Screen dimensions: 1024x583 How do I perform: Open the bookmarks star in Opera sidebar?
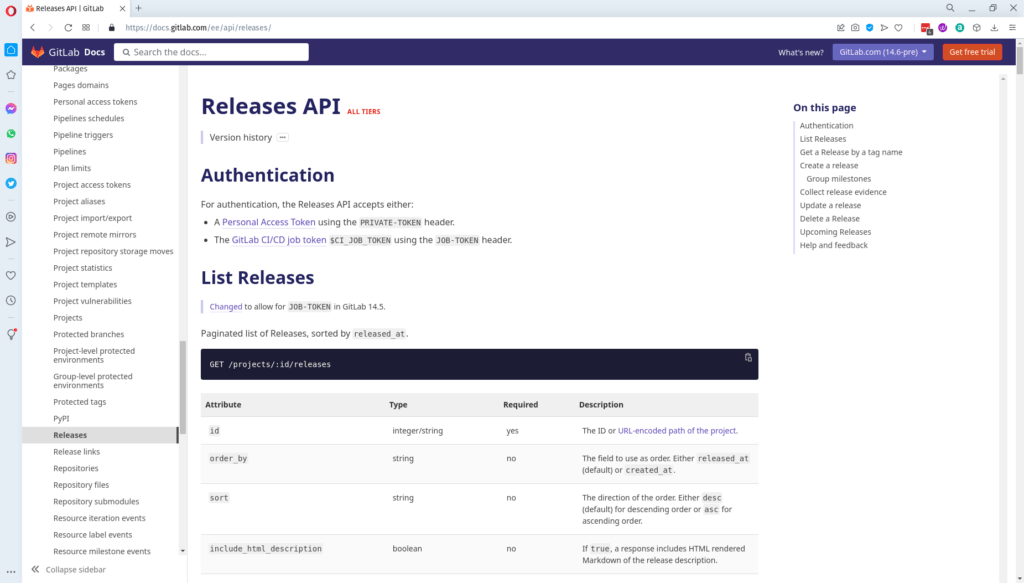11,75
